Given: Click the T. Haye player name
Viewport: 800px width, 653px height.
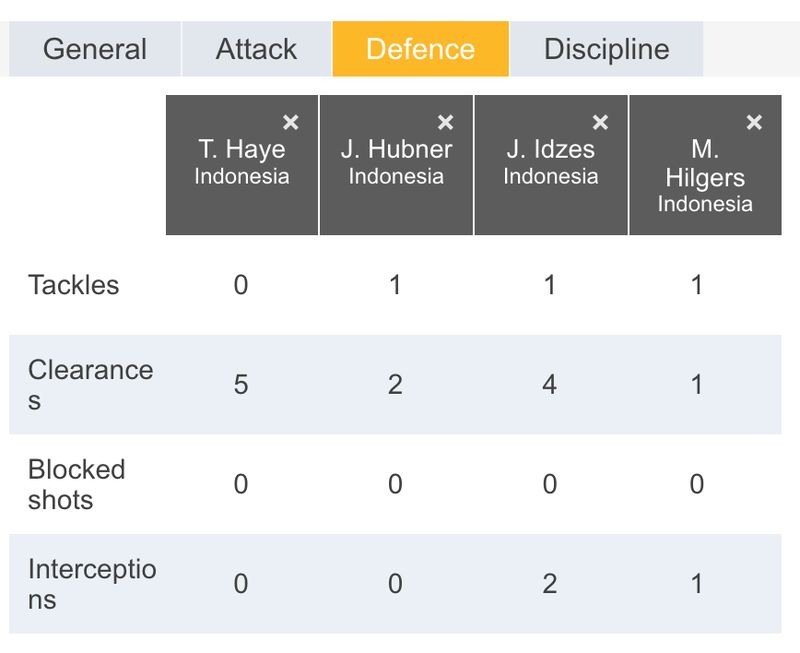Looking at the screenshot, I should point(242,149).
